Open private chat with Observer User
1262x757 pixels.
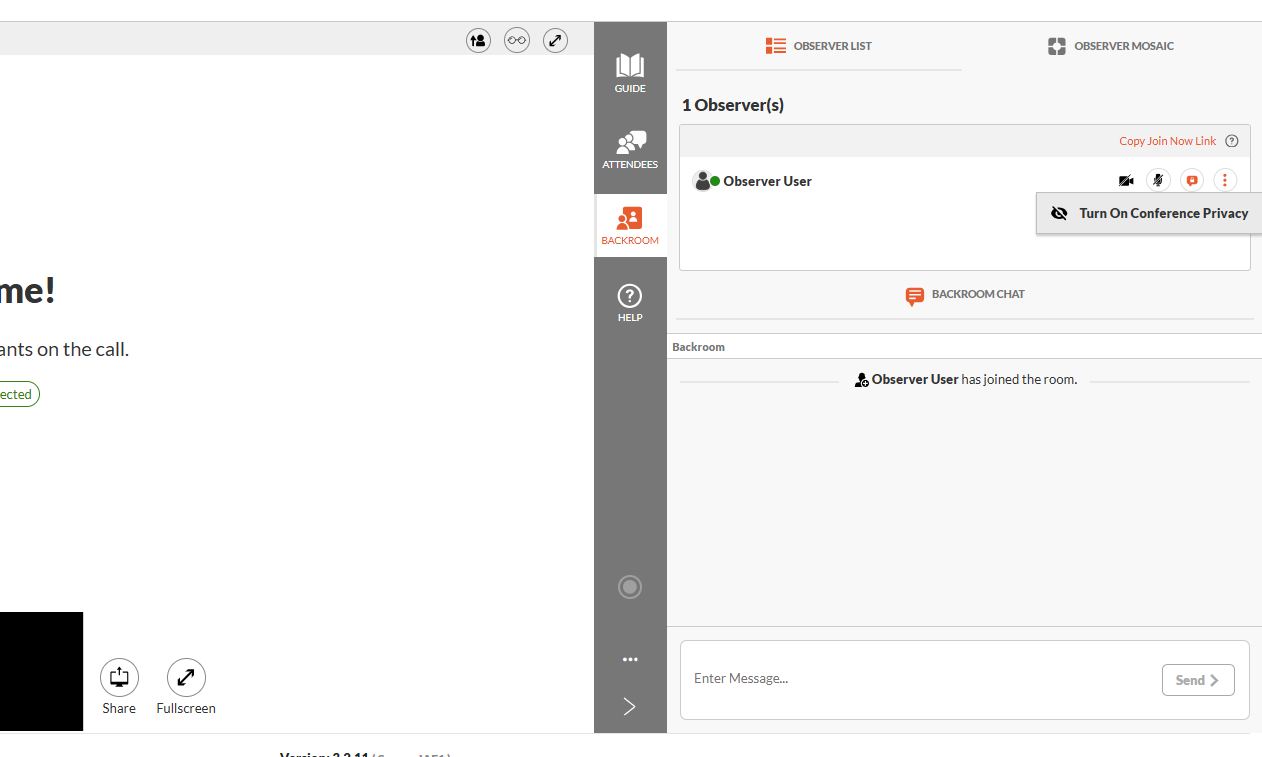[x=1191, y=181]
